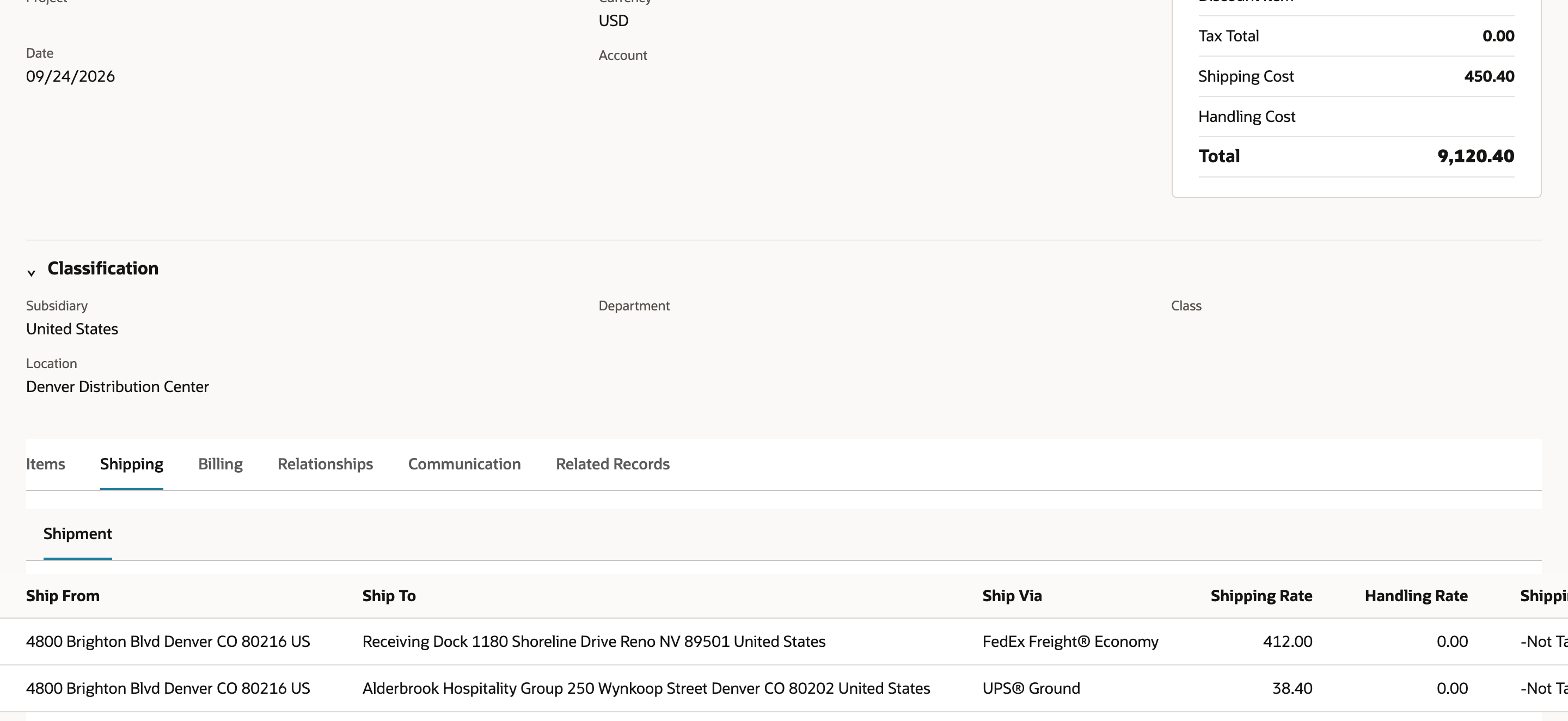Go to the Communication tab
Viewport: 1568px width, 721px height.
click(x=464, y=464)
